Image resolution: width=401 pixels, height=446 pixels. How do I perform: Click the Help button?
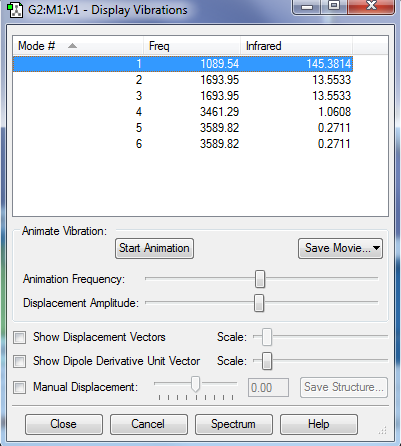click(x=319, y=424)
